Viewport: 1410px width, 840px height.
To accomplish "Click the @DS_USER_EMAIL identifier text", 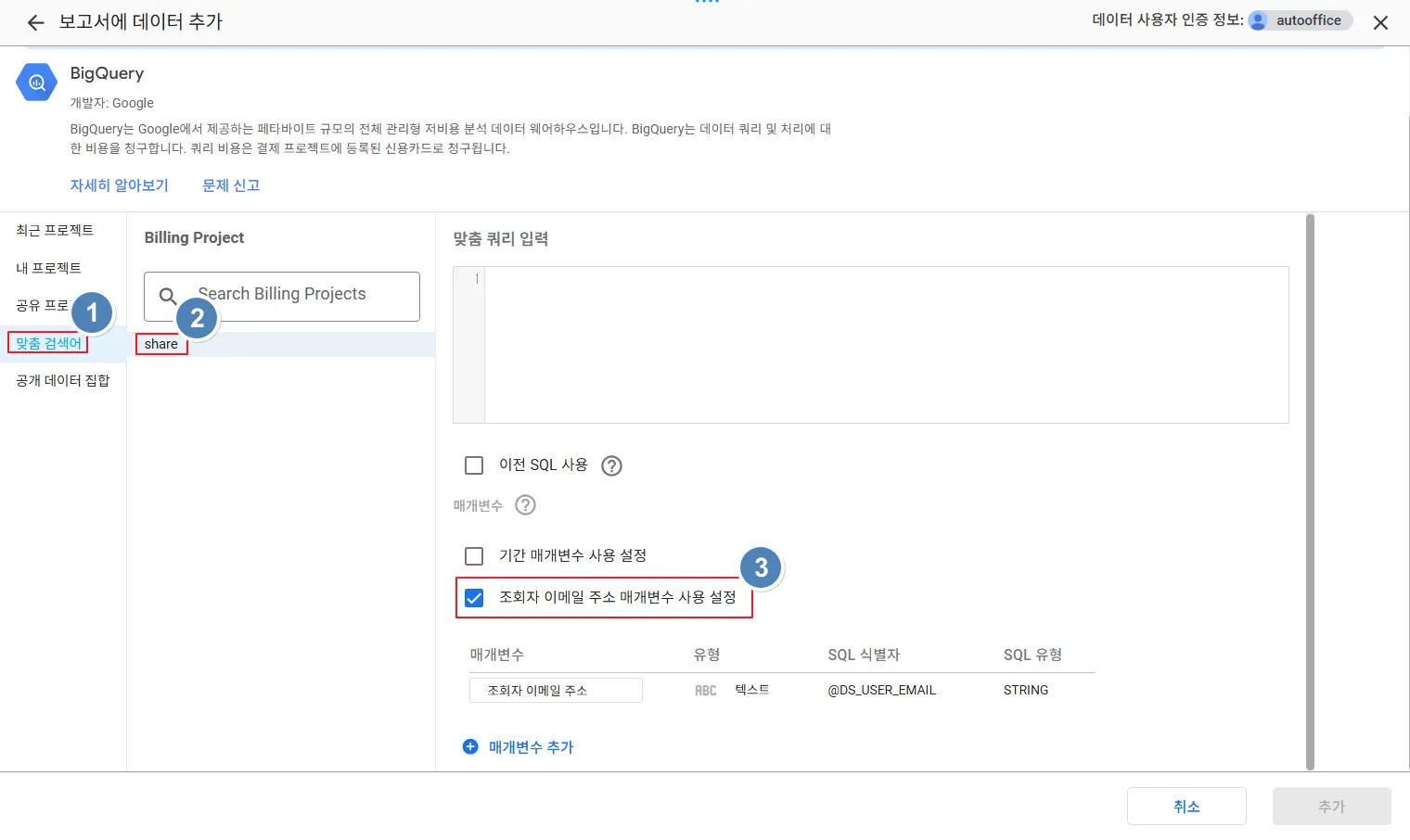I will coord(882,690).
